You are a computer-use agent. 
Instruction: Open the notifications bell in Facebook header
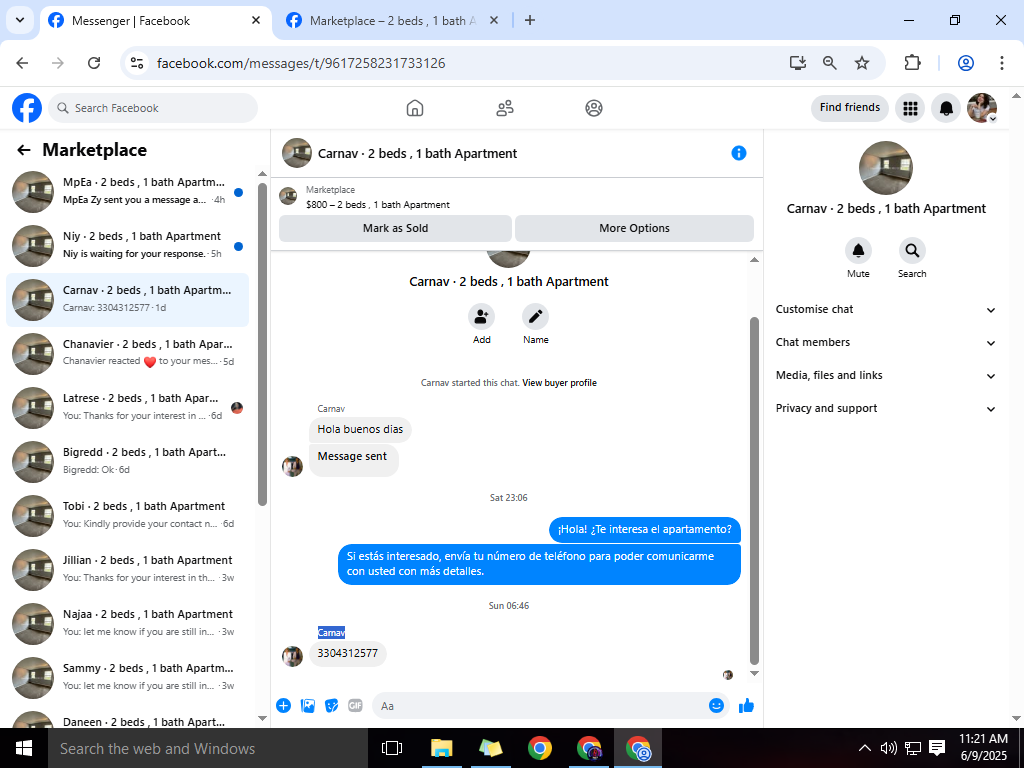click(946, 108)
